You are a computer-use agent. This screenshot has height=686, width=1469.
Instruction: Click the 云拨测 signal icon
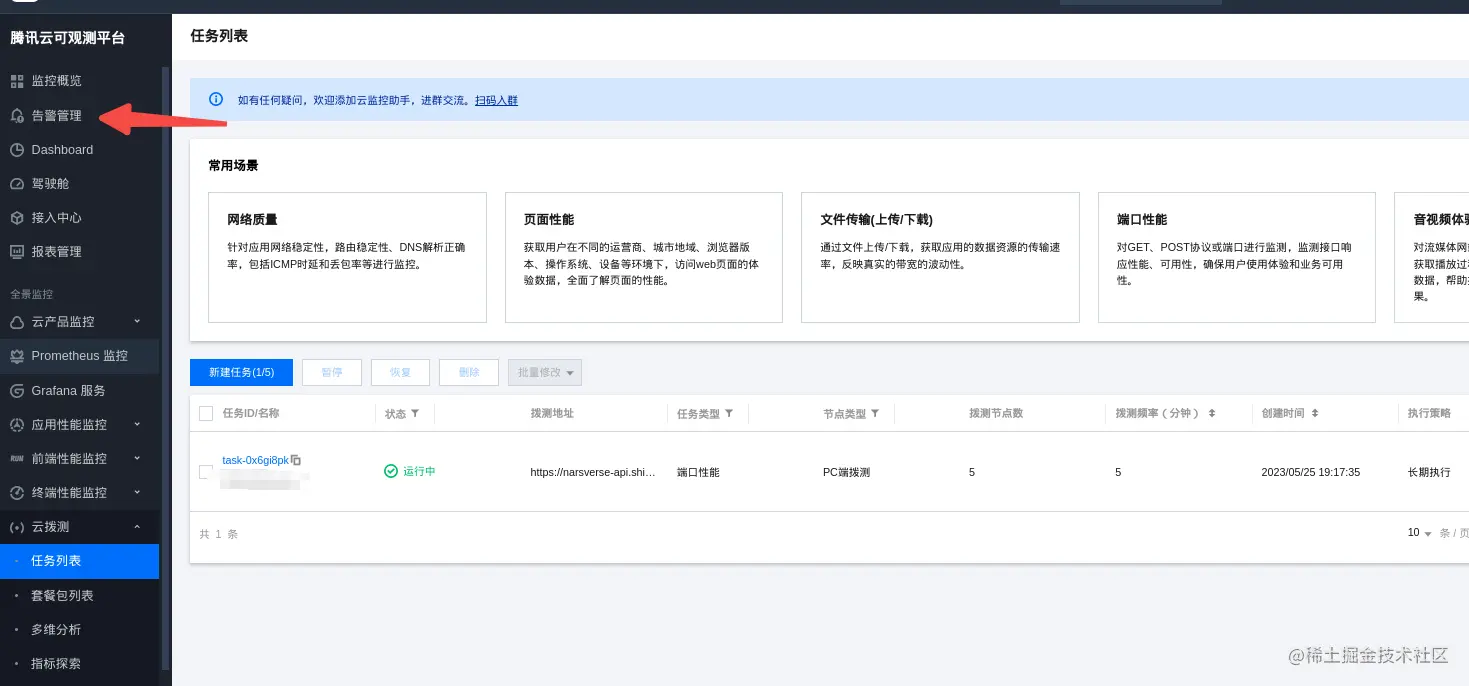[17, 527]
